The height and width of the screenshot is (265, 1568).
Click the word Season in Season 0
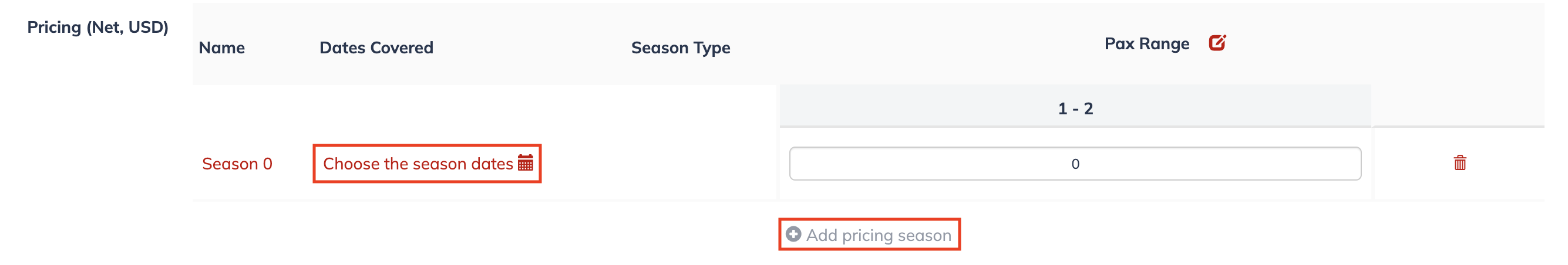230,164
